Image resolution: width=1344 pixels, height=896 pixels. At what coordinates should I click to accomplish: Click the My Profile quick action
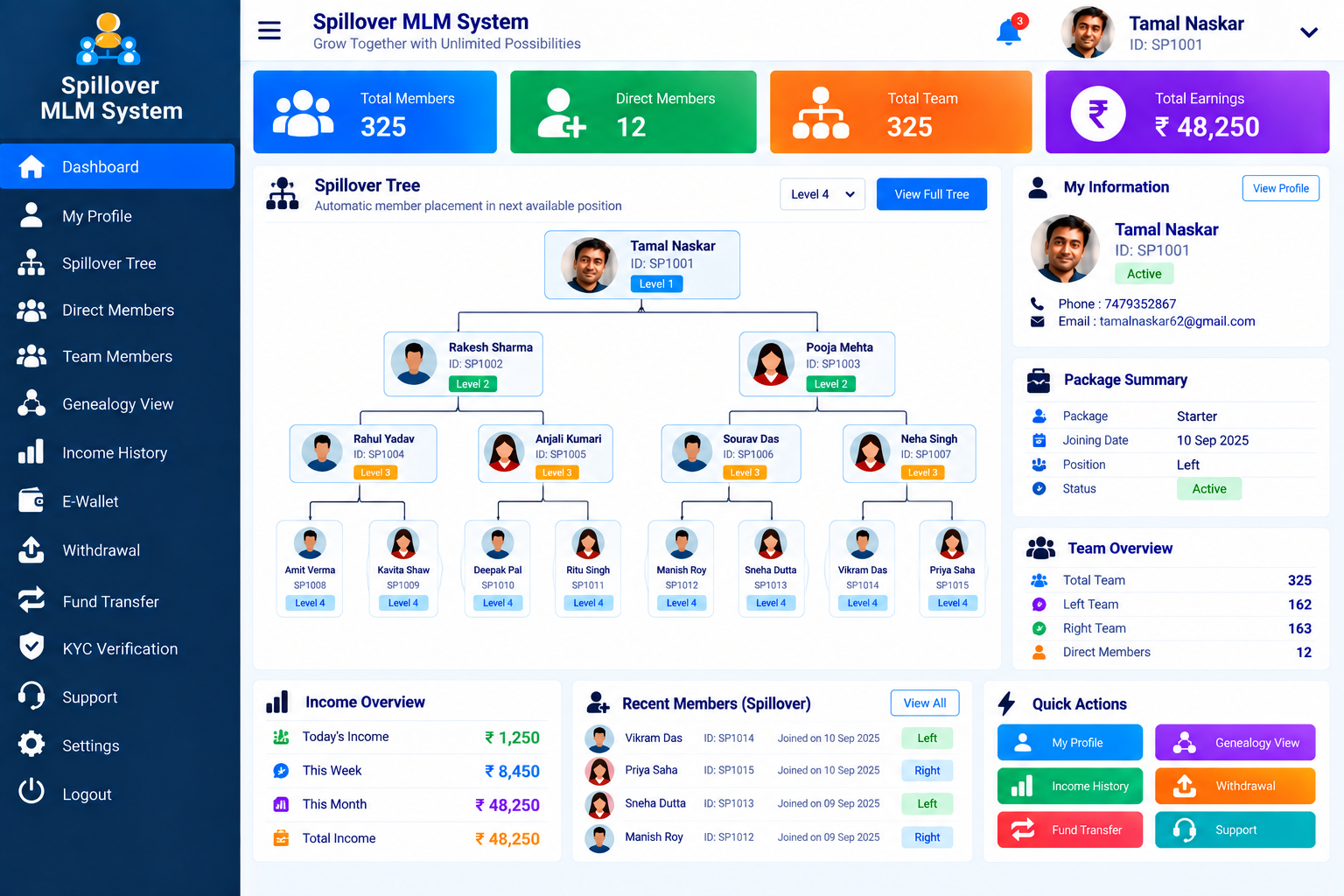tap(1070, 742)
